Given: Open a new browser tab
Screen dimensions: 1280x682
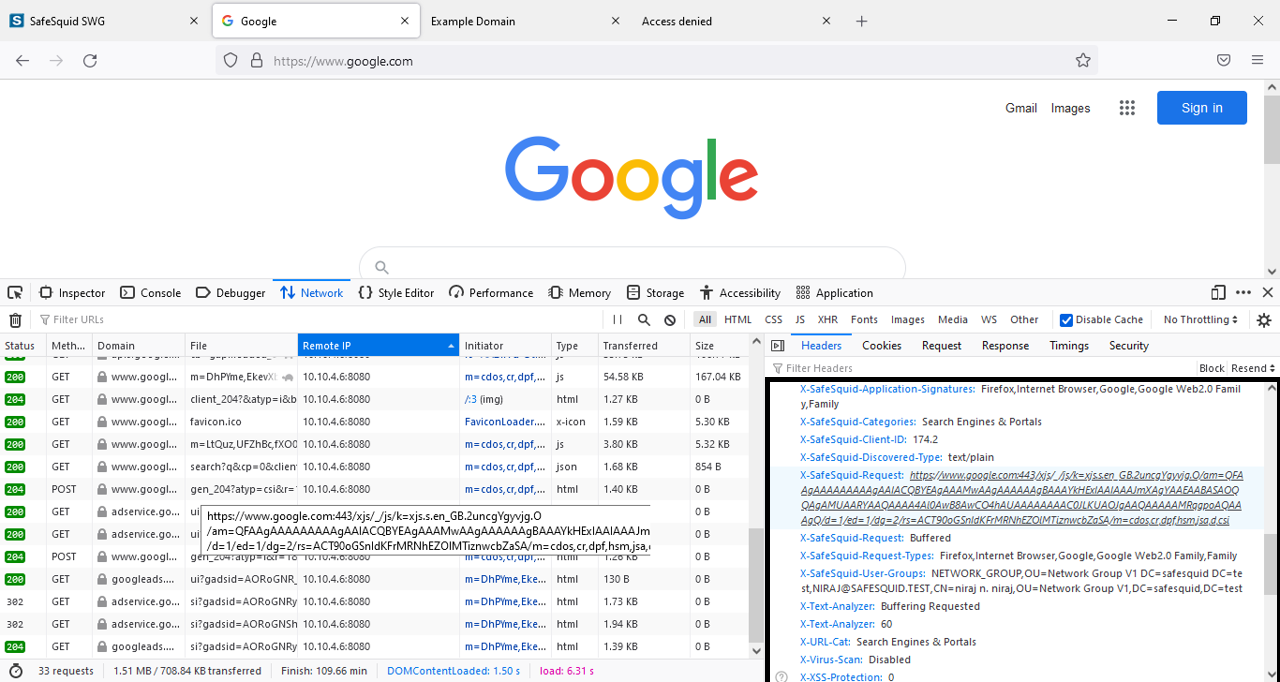Looking at the screenshot, I should [x=862, y=21].
